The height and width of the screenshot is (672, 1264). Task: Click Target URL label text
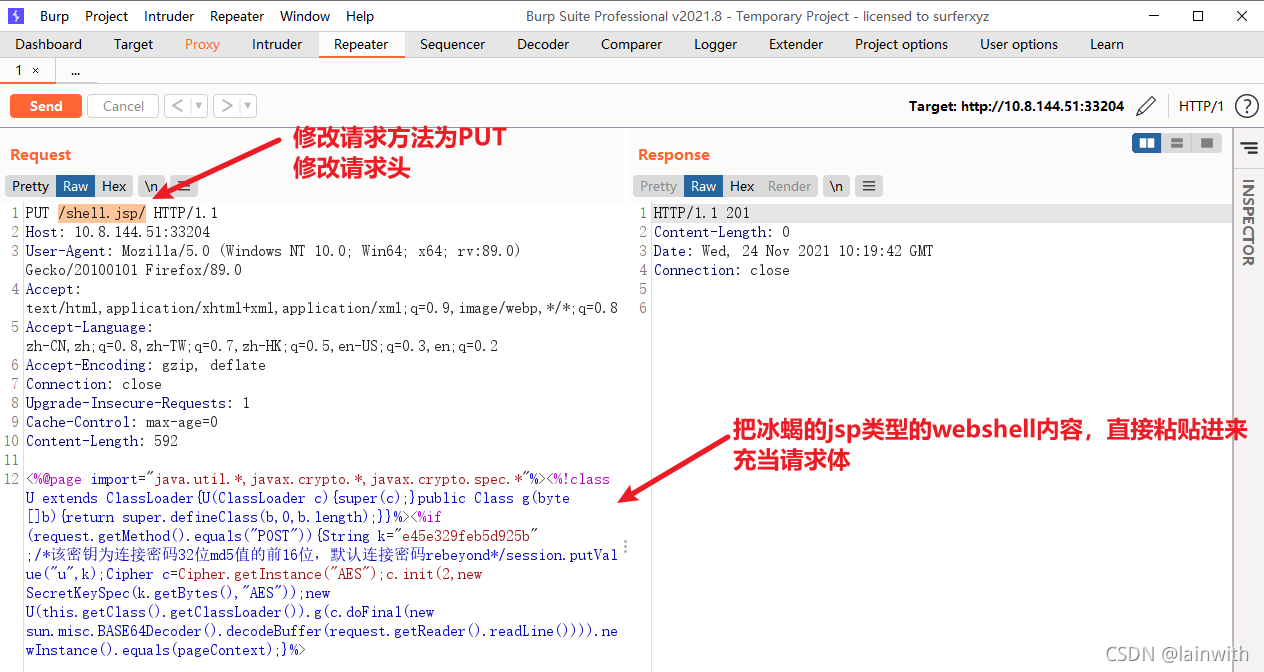(1016, 106)
